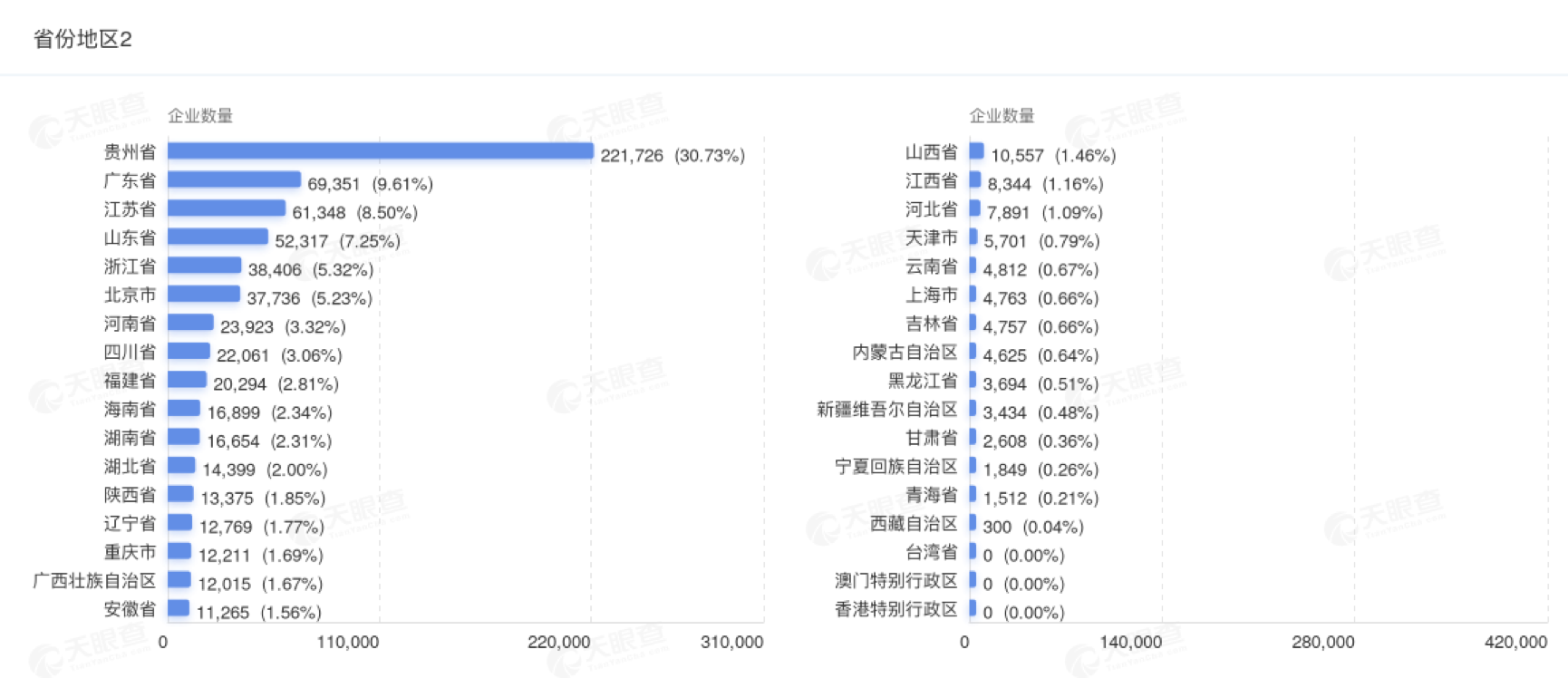1568x678 pixels.
Task: Click the 221,726 (30.73%) value label
Action: point(673,156)
